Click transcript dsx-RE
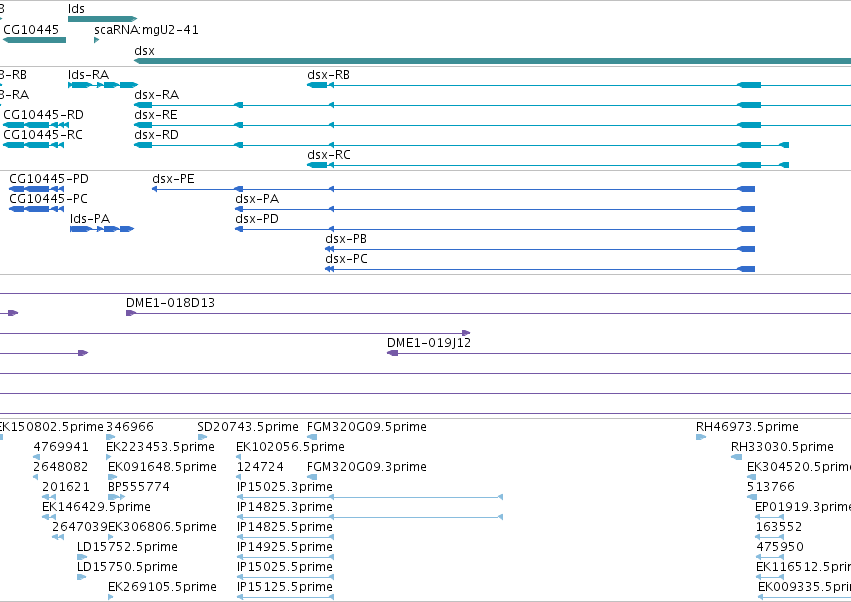The width and height of the screenshot is (851, 602). [x=492, y=125]
